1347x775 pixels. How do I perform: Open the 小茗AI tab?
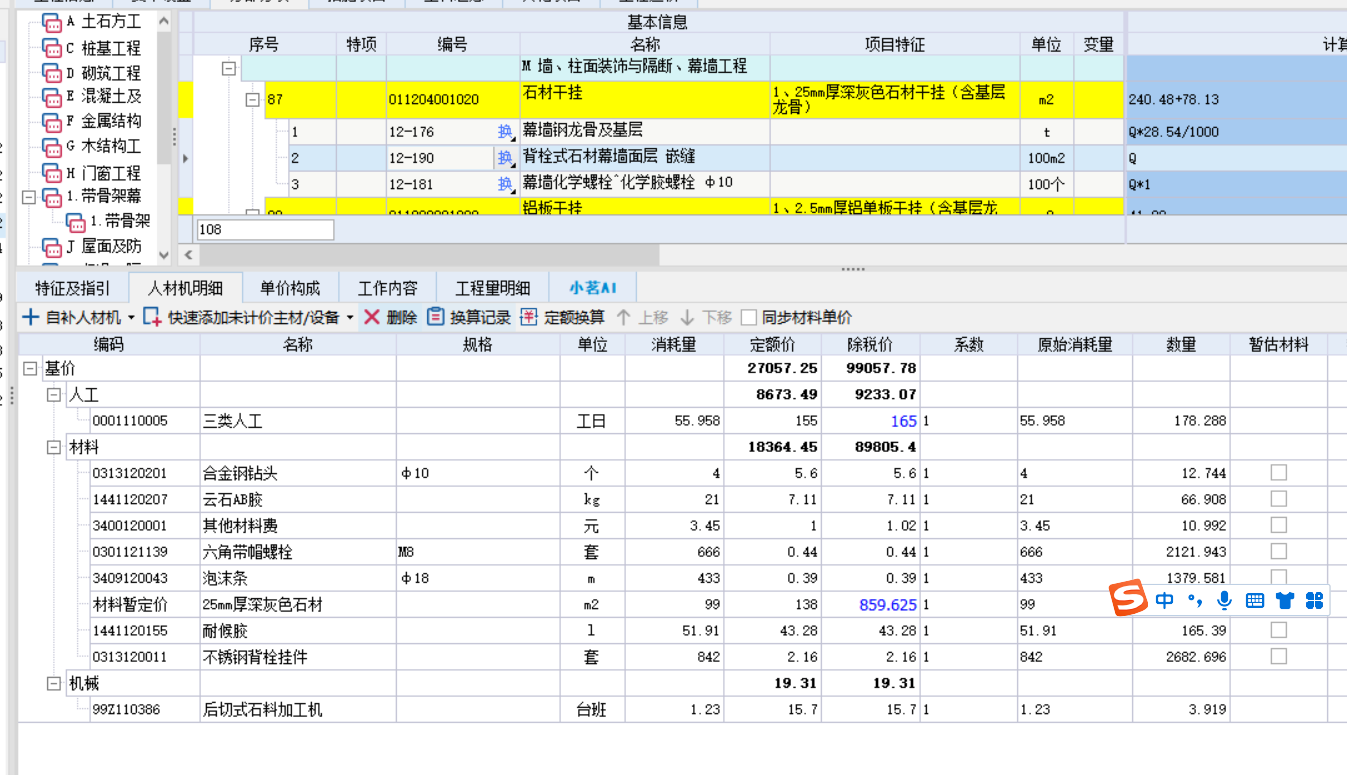(x=593, y=288)
